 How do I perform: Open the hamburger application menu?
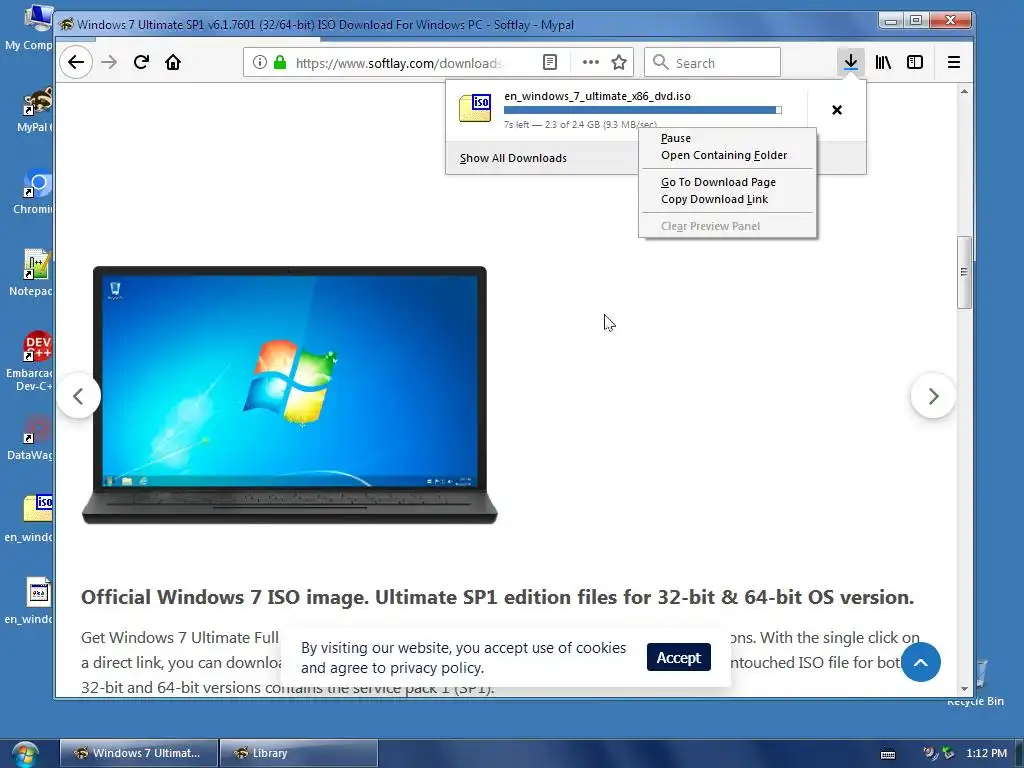tap(953, 63)
